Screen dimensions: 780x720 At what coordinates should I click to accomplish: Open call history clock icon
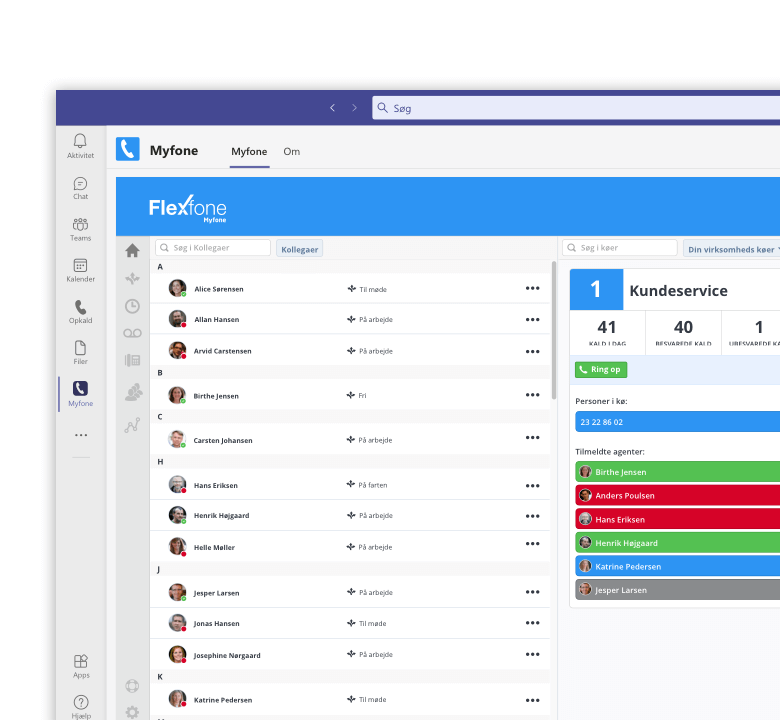[x=132, y=306]
